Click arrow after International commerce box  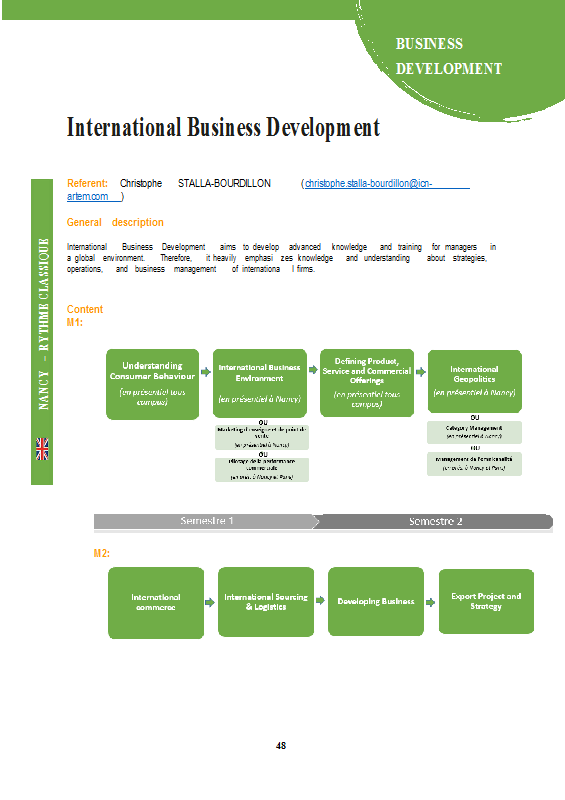point(210,603)
